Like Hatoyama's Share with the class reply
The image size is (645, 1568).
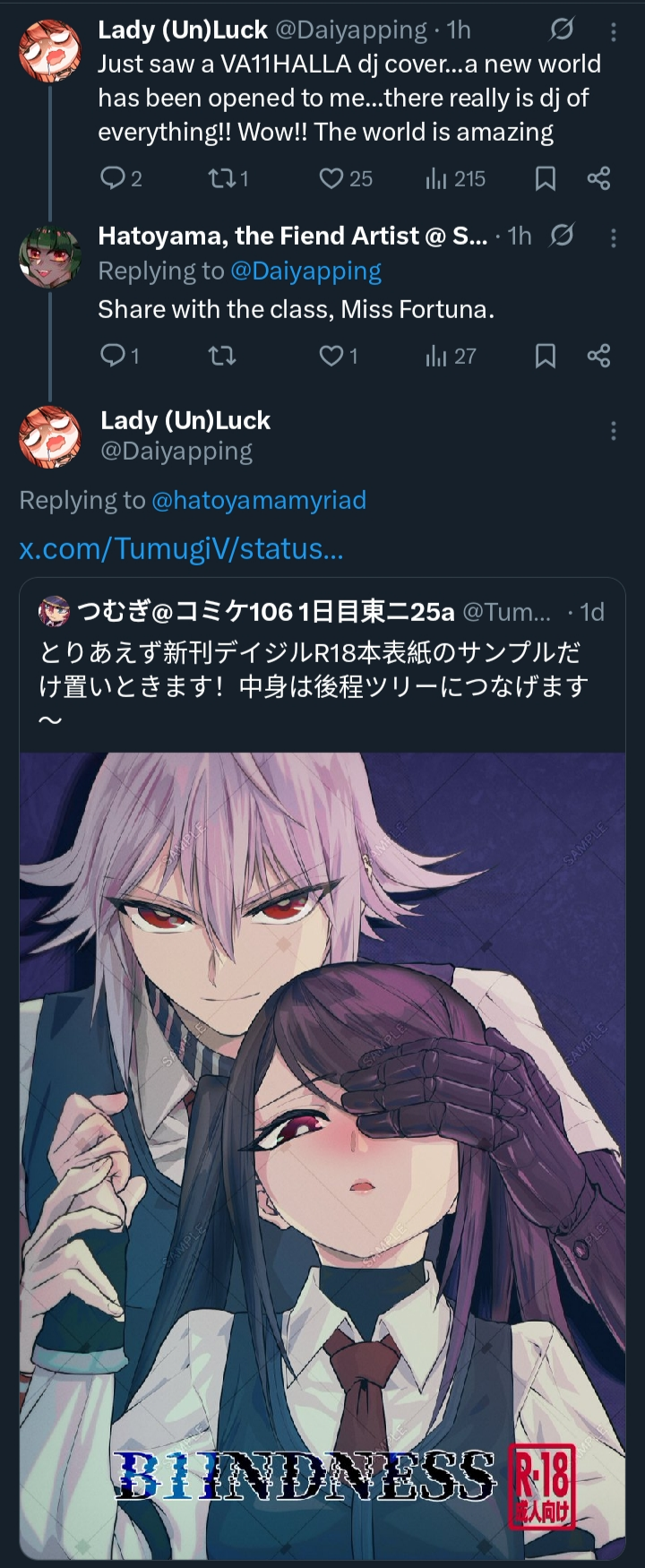pos(339,356)
